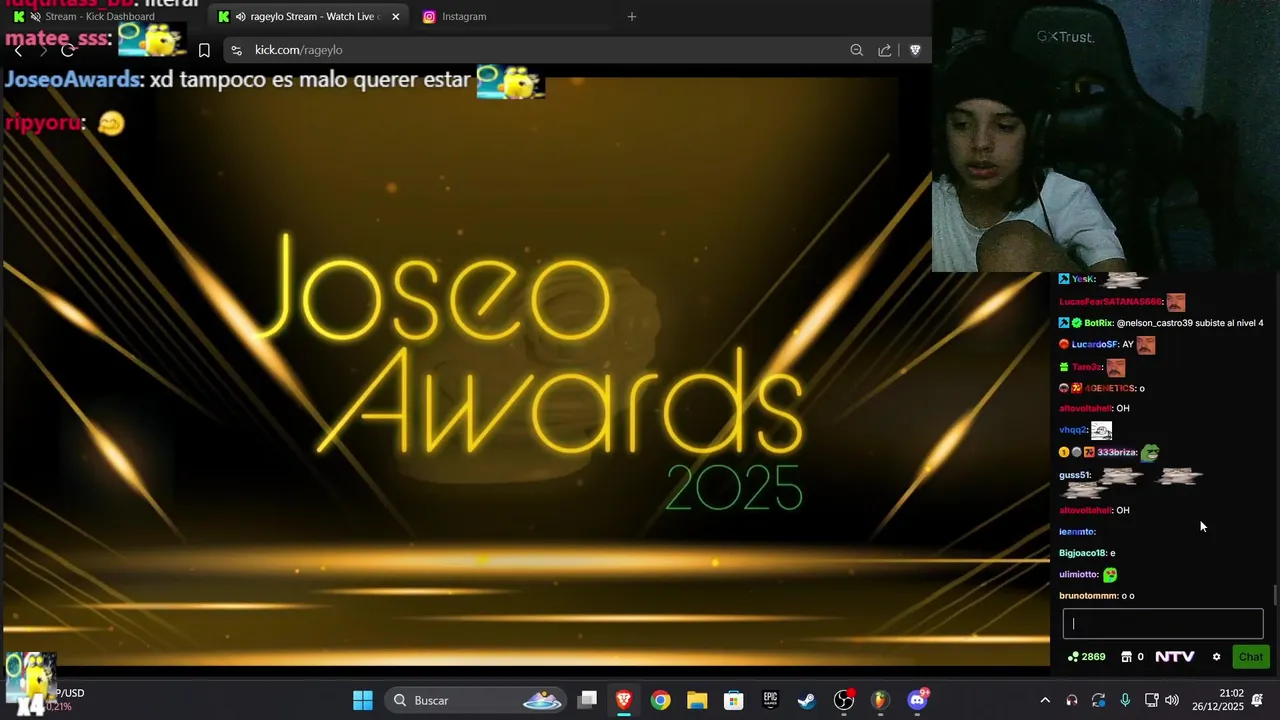Launch Epic Games from taskbar
This screenshot has height=720, width=1280.
[770, 700]
